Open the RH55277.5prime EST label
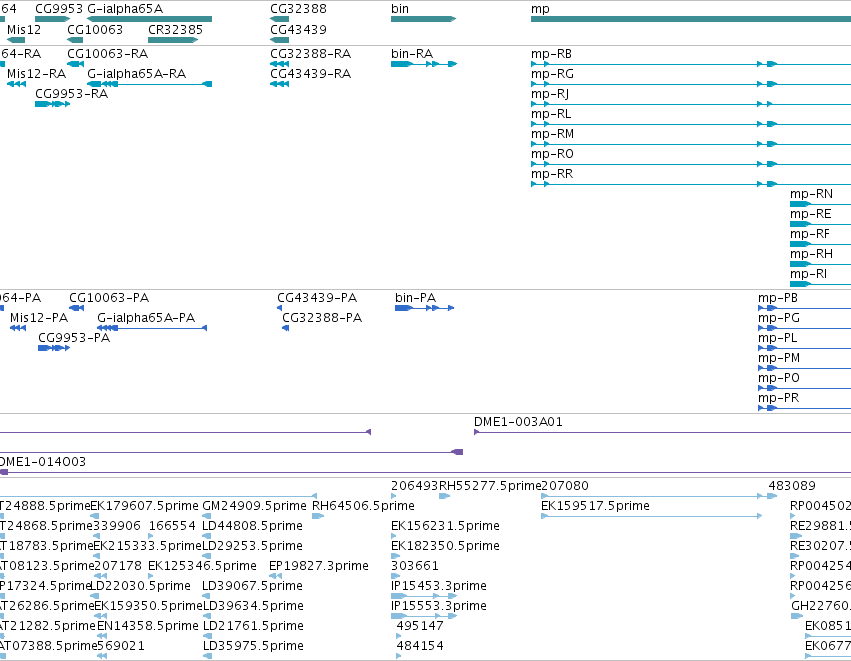The height and width of the screenshot is (661, 851). (490, 486)
